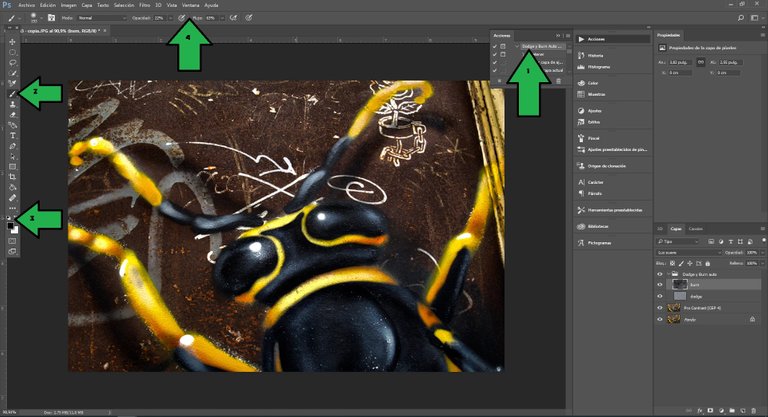
Task: Hide the Burn layer
Action: (660, 285)
